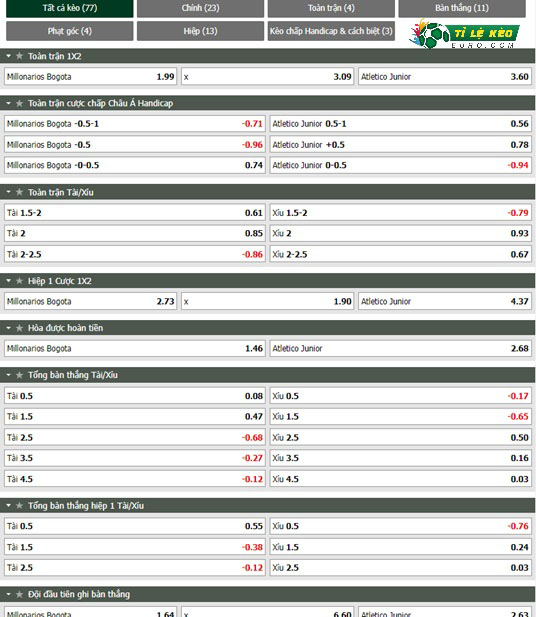Favorite the Châu Á Handicap section star
The width and height of the screenshot is (536, 617).
point(19,103)
